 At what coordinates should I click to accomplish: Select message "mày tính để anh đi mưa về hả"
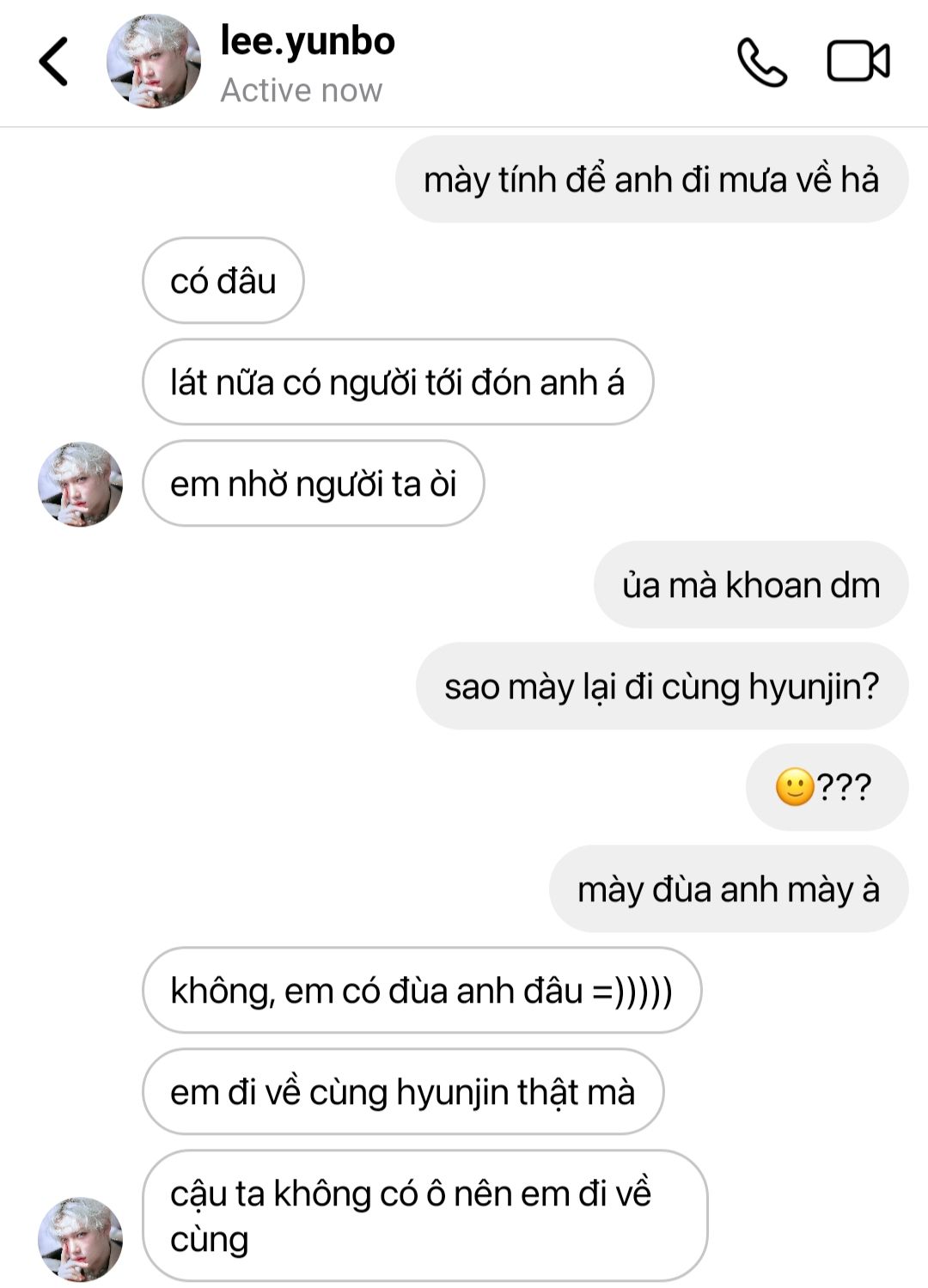point(651,180)
